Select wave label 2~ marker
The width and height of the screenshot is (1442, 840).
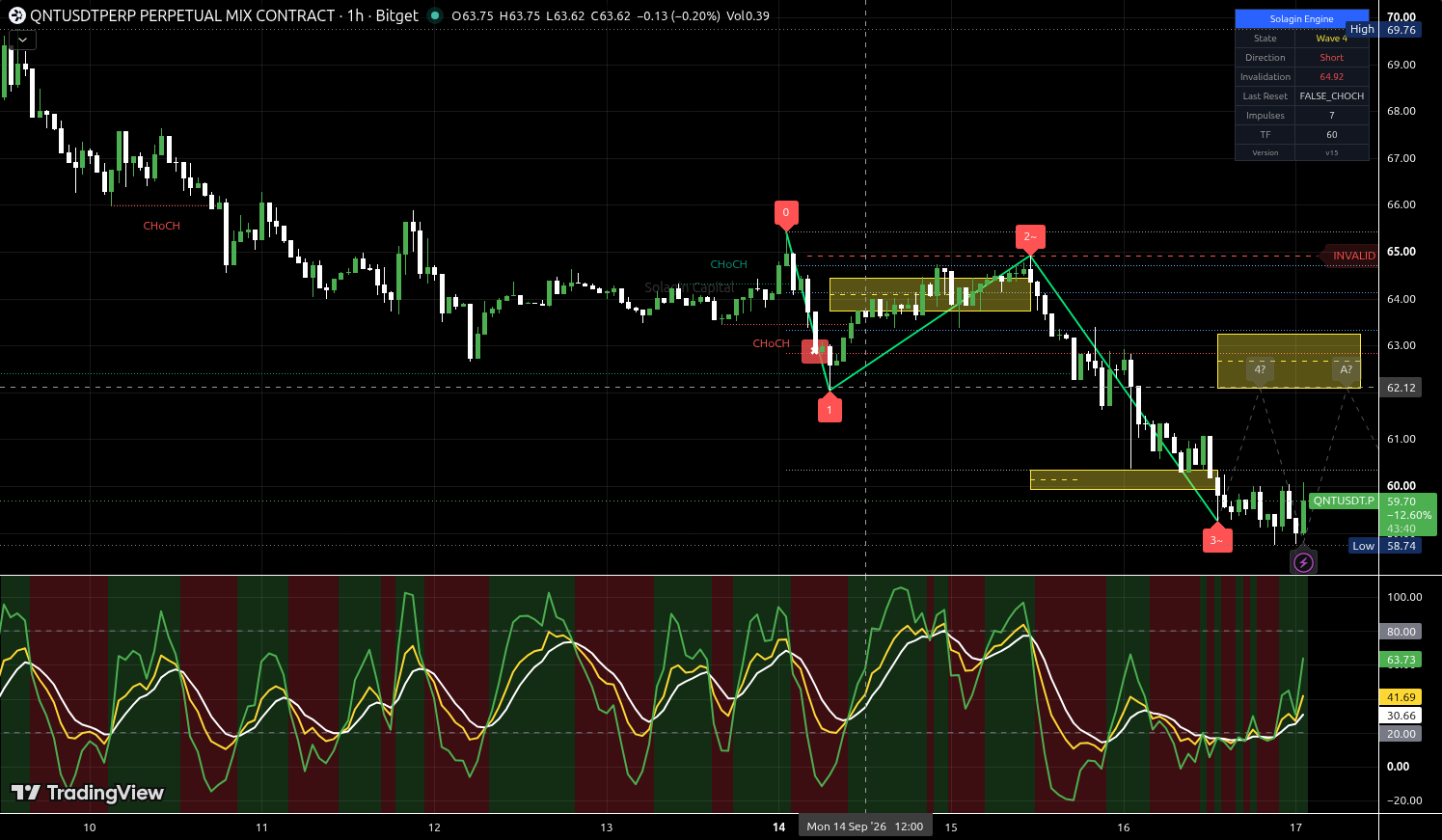[x=1030, y=237]
